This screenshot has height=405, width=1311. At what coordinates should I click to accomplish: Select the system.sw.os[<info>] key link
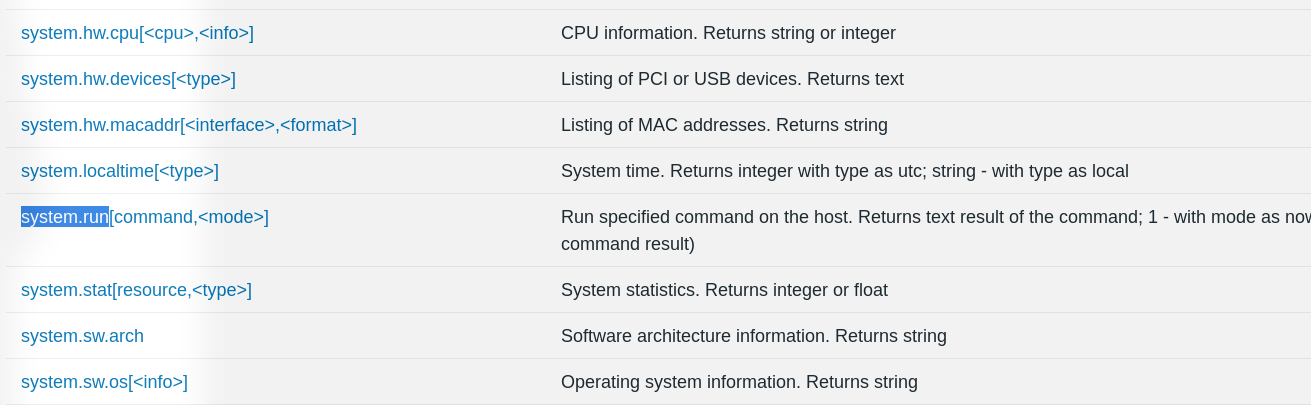point(104,382)
